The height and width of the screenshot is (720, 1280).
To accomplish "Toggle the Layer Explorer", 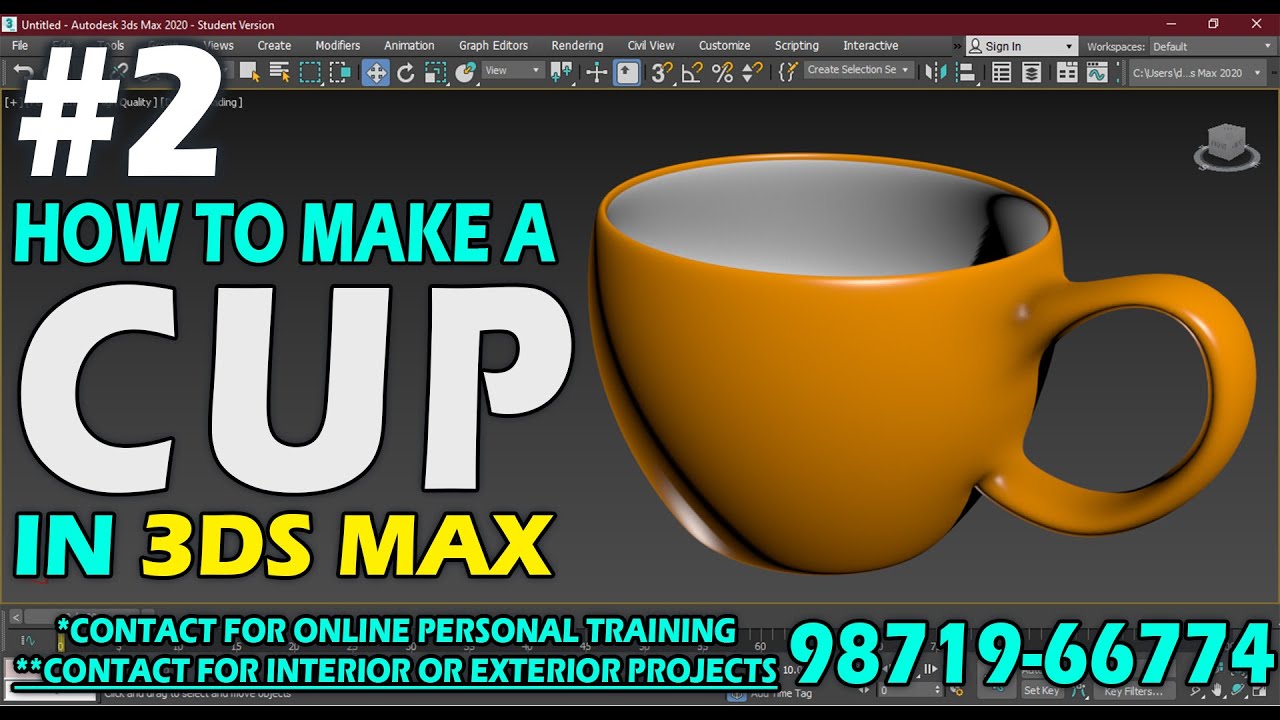I will point(1031,72).
